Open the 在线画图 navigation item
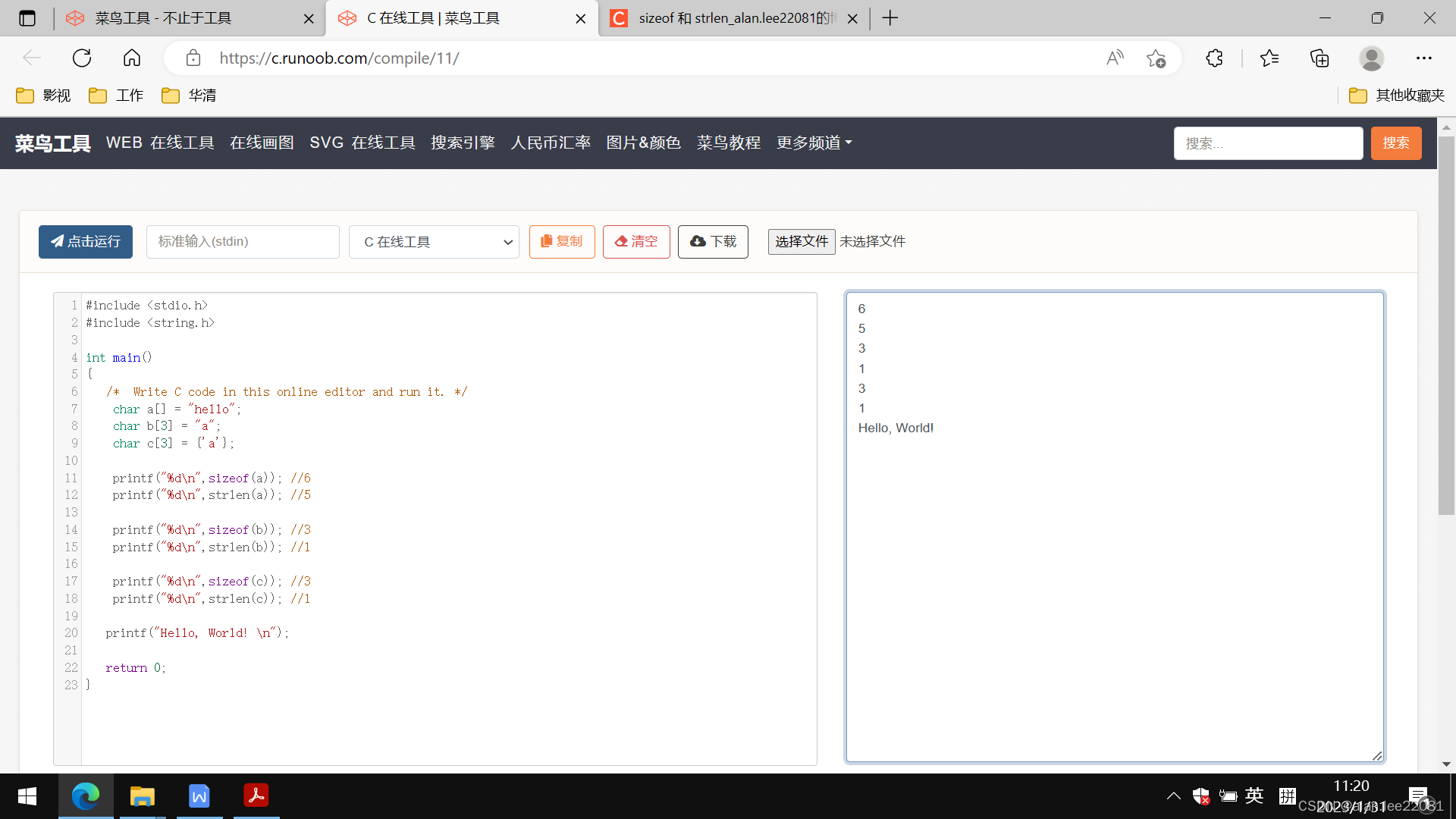 tap(262, 143)
